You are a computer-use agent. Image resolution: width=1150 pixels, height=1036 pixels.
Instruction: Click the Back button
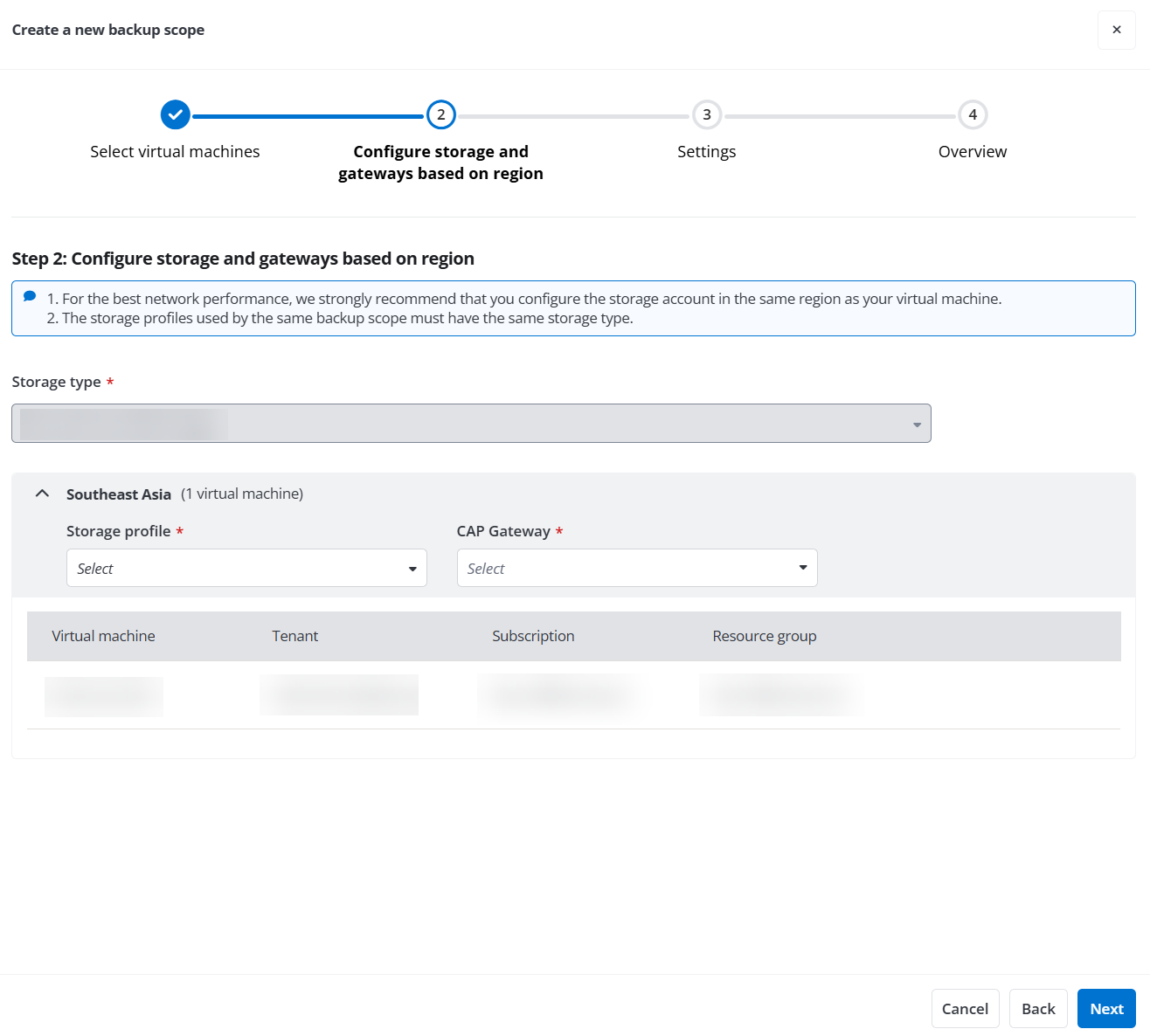(1038, 1008)
